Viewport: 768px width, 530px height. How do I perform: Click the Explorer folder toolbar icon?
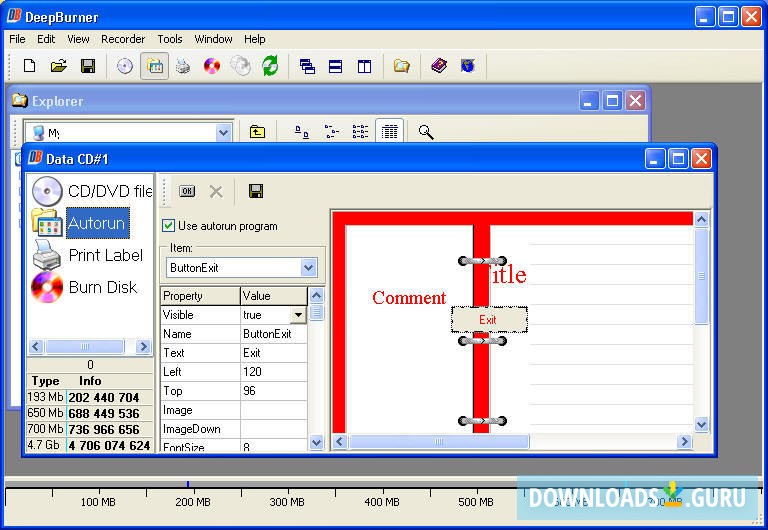[402, 66]
